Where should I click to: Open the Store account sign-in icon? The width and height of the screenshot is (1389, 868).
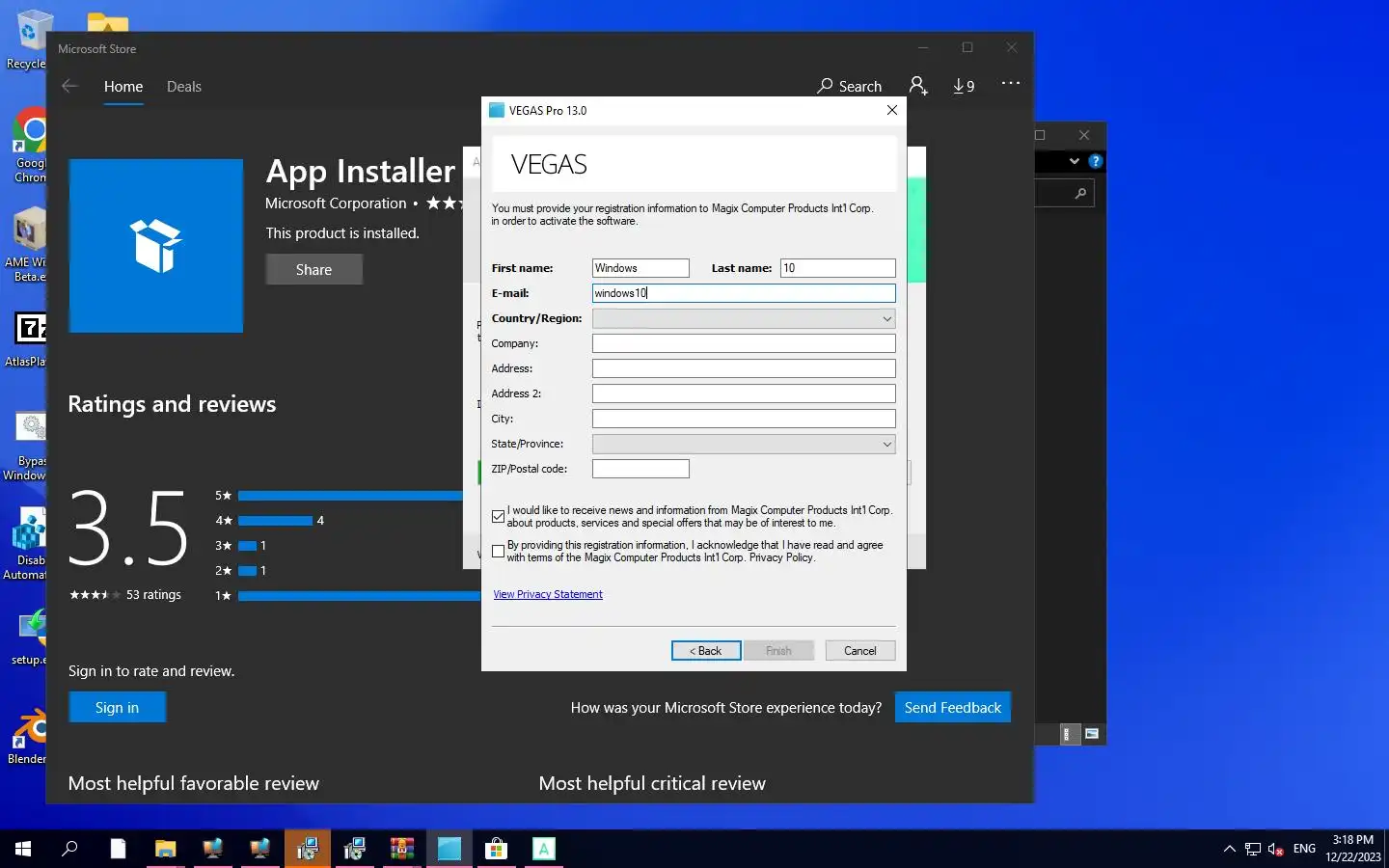[918, 87]
